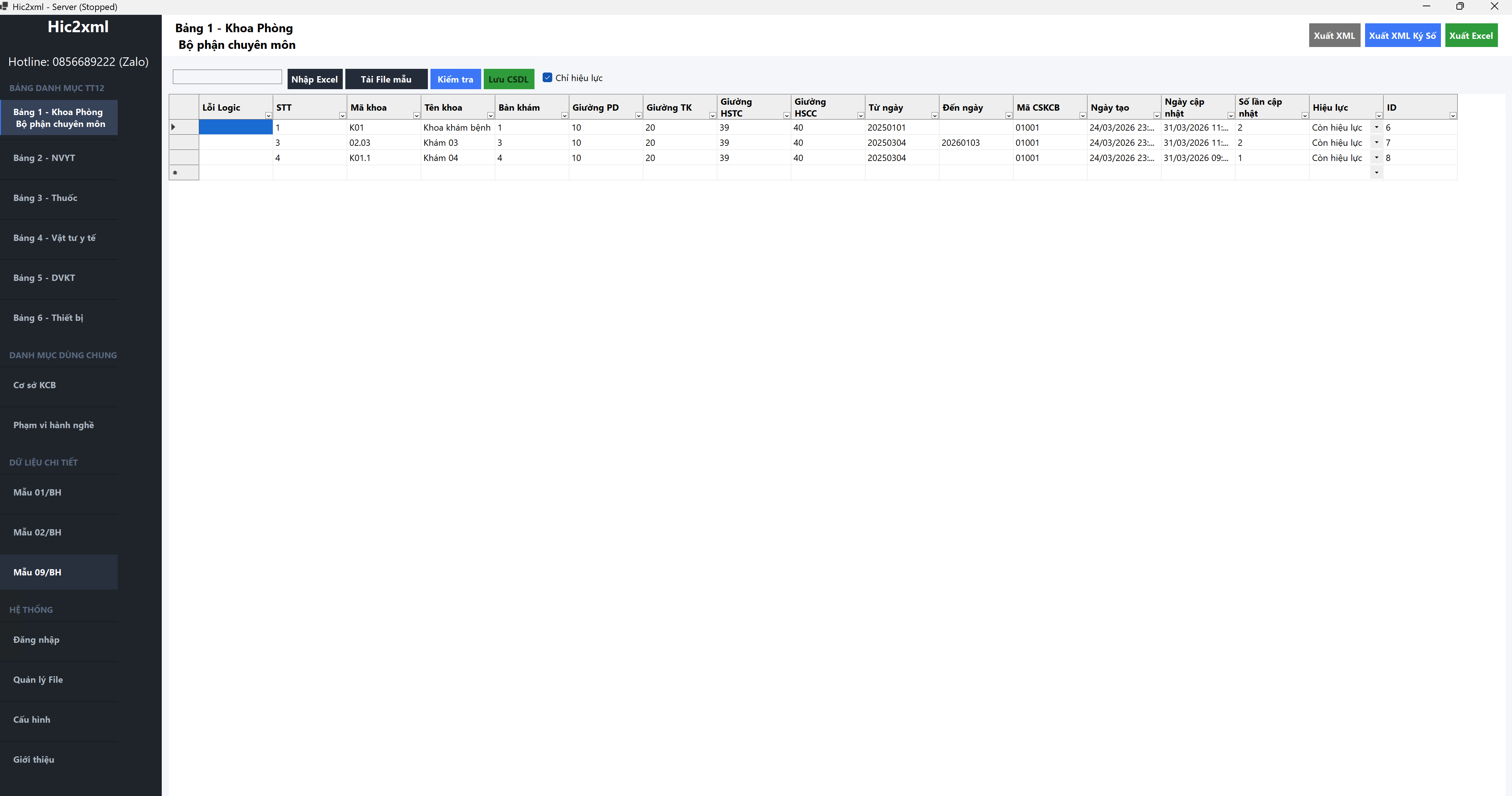Open Bảng 6 - Thiết bị menu

pos(59,318)
